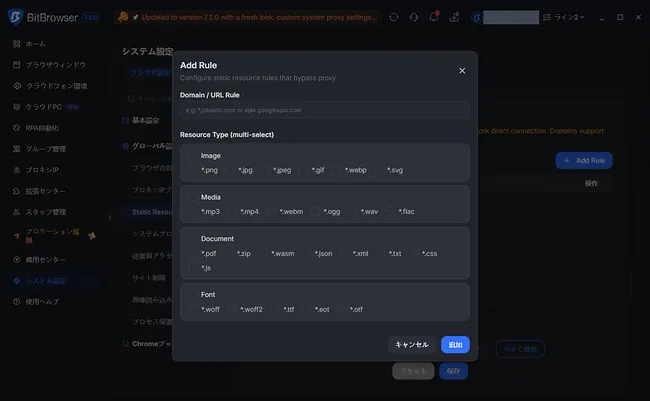
Task: Click the Domain / URL Rule input field
Action: (325, 110)
